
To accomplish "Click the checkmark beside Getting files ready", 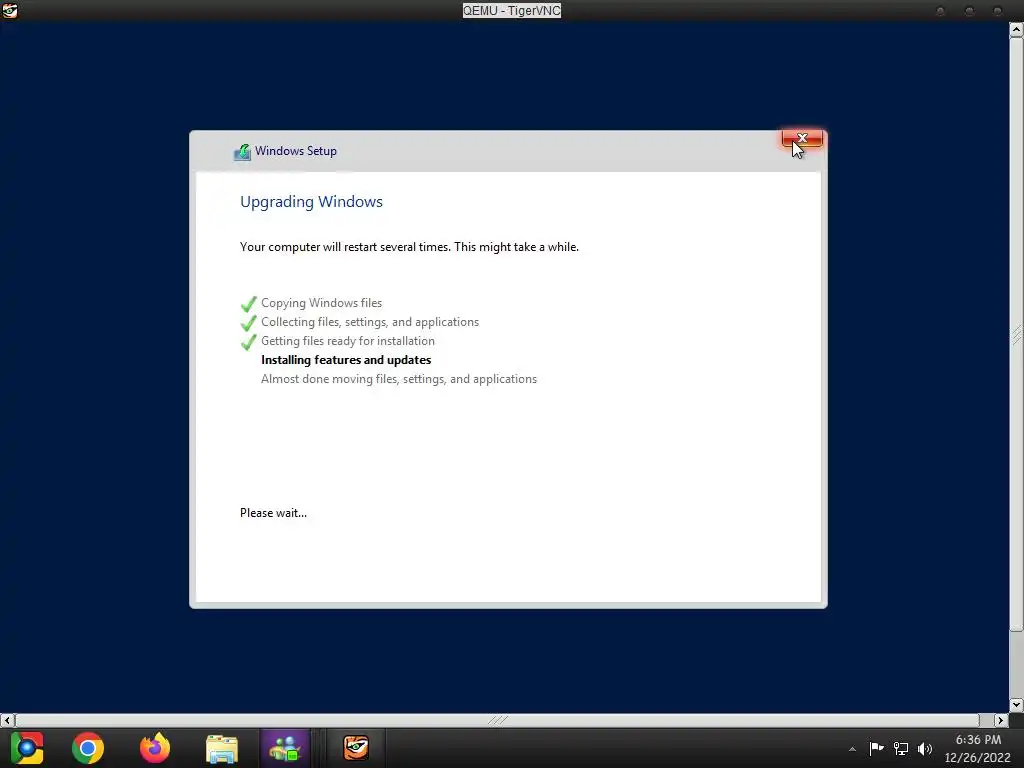I will coord(249,342).
